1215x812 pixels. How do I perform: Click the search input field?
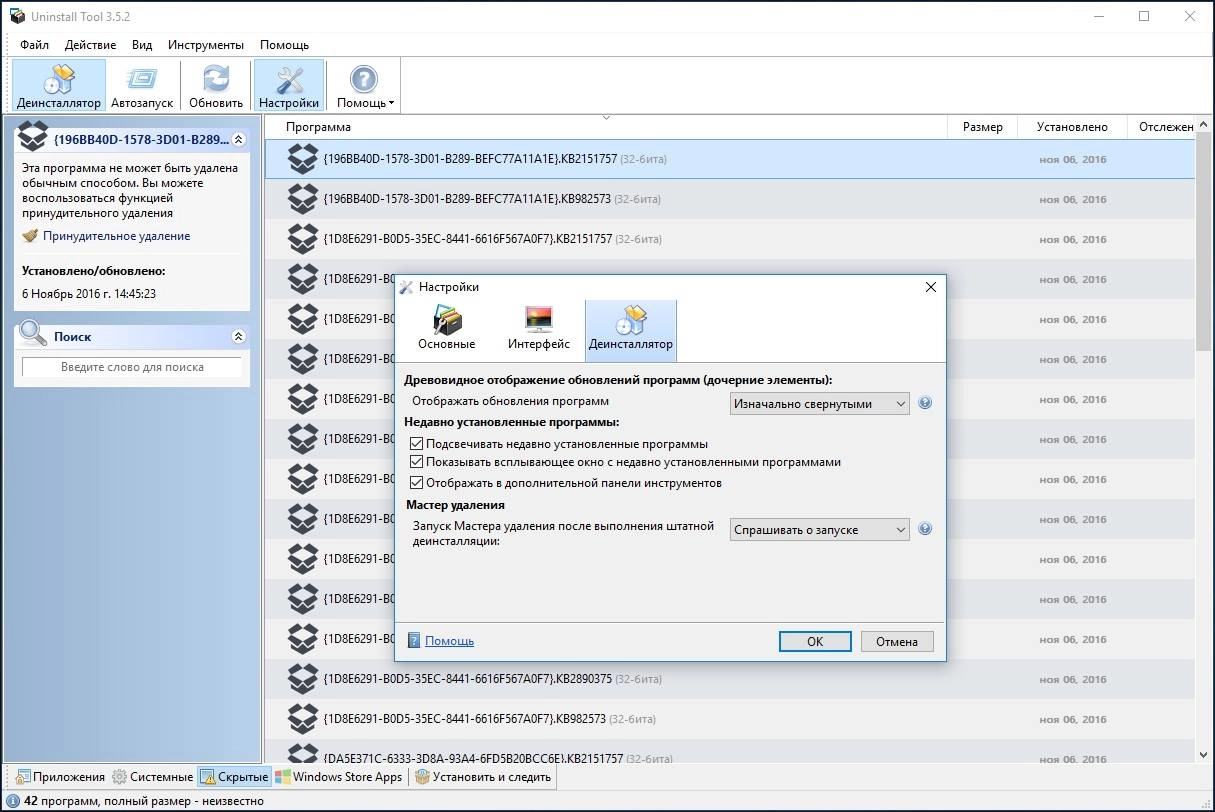pos(132,367)
